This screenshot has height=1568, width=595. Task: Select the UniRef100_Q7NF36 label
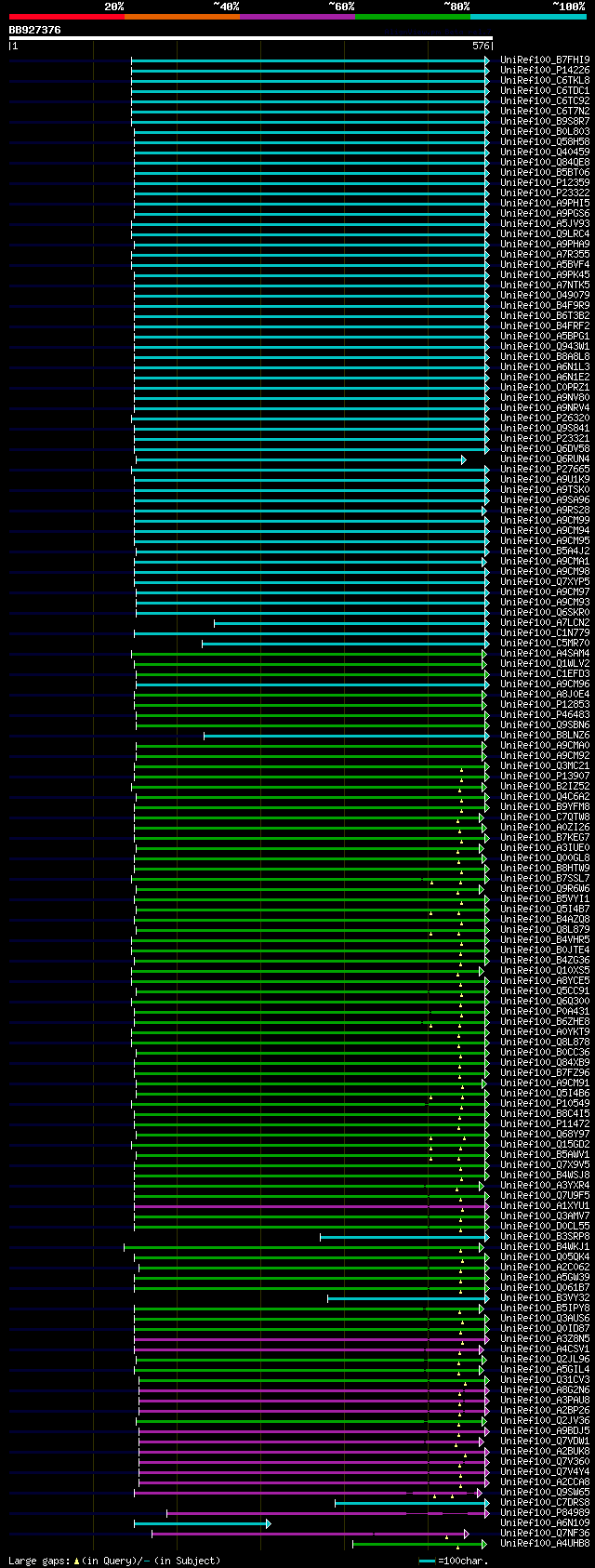pos(545,1533)
